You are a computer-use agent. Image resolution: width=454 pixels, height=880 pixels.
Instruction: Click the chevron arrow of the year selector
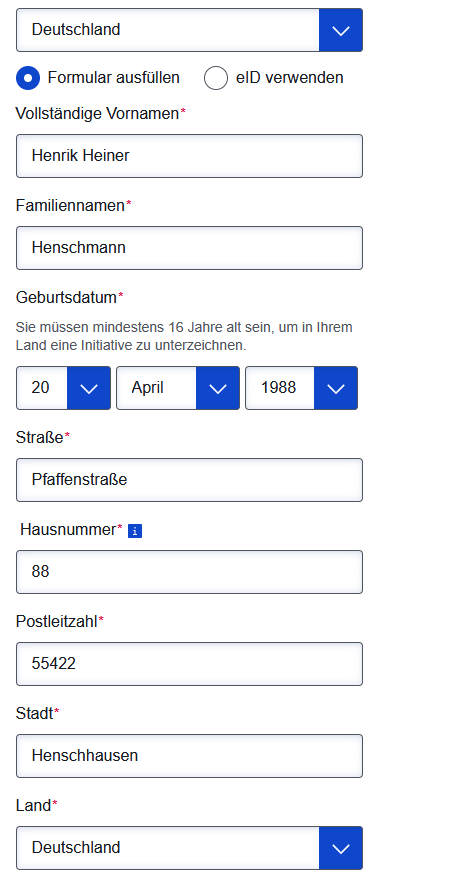336,388
